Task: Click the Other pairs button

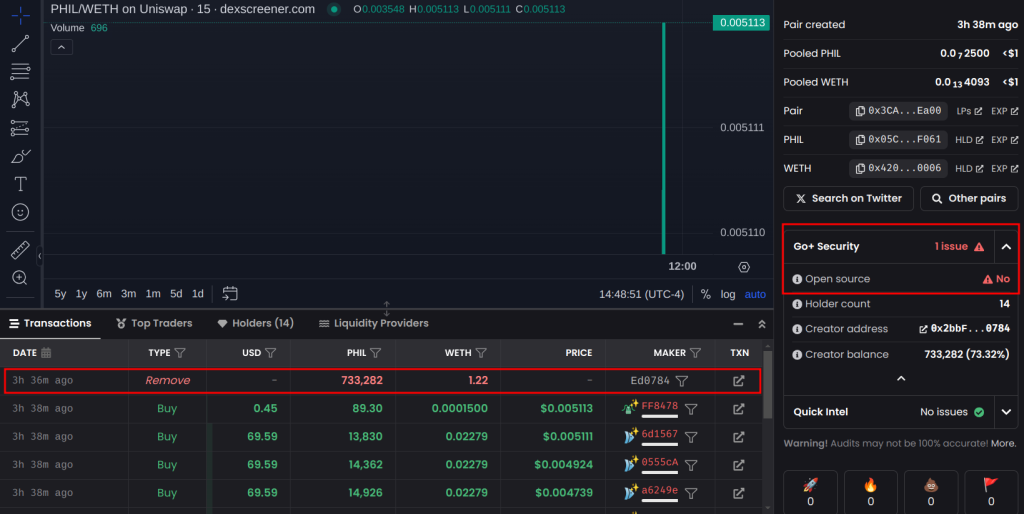Action: pos(968,198)
